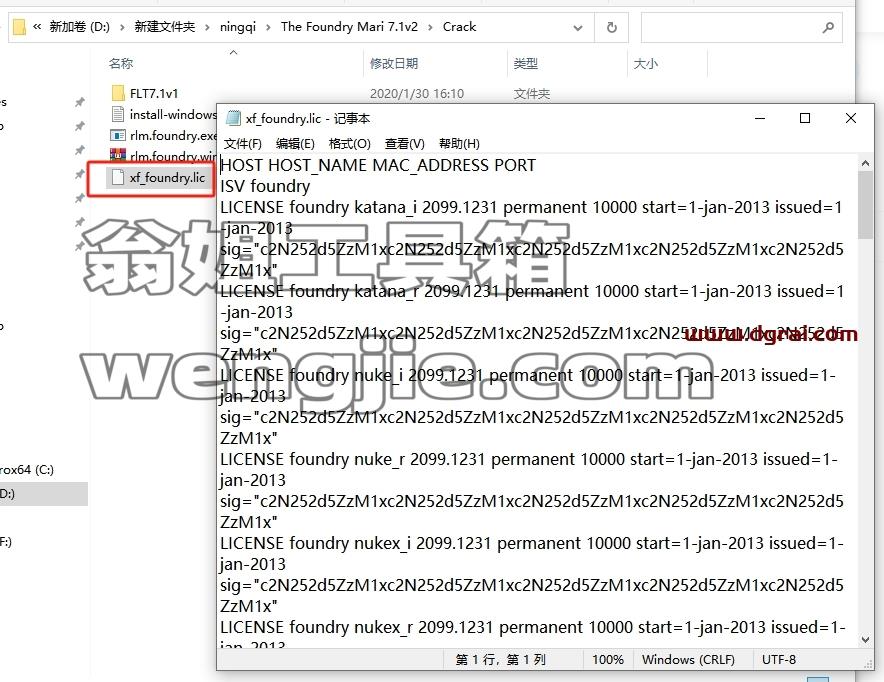Click the 新加卷 (D:) breadcrumb in address bar

click(x=79, y=27)
